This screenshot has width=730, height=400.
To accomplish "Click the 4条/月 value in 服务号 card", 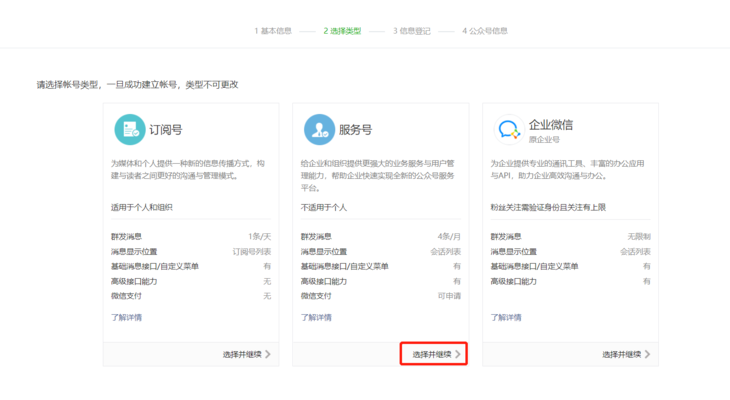I will 449,237.
